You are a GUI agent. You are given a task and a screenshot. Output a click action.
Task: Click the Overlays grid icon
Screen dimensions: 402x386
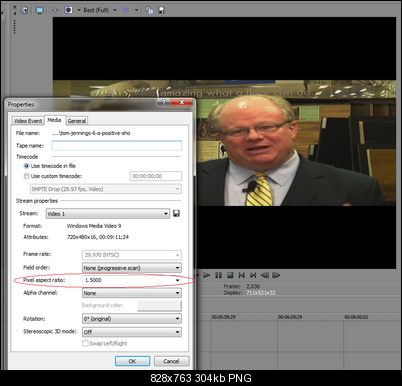coord(126,10)
